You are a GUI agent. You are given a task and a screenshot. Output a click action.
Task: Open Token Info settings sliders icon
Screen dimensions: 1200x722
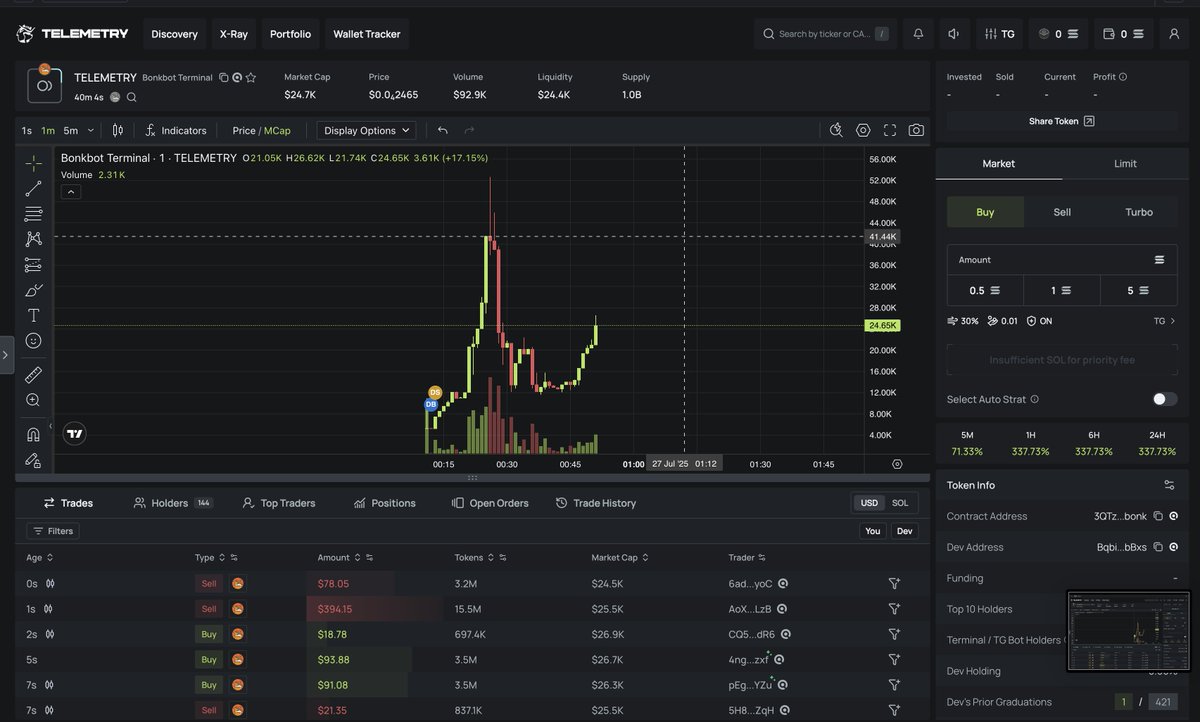click(x=1169, y=485)
